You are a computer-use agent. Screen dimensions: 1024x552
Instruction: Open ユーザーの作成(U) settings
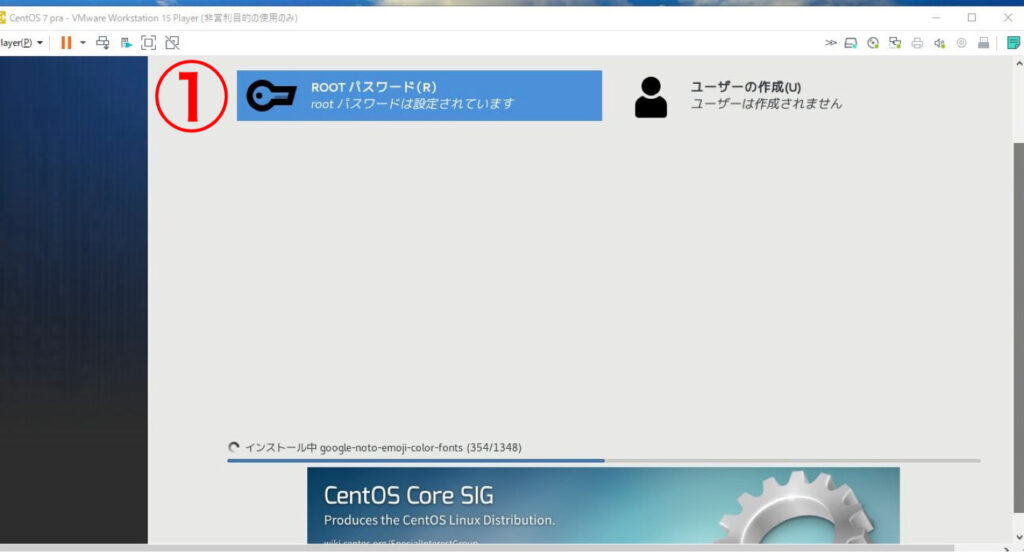pos(738,95)
